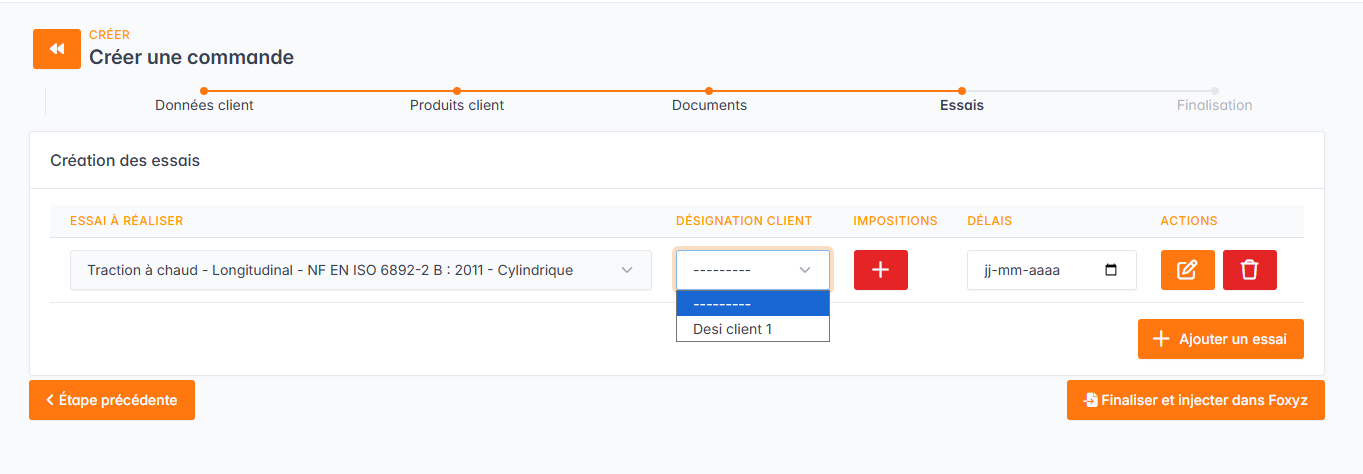
Task: Jump to the Finalisation step
Action: click(1214, 105)
